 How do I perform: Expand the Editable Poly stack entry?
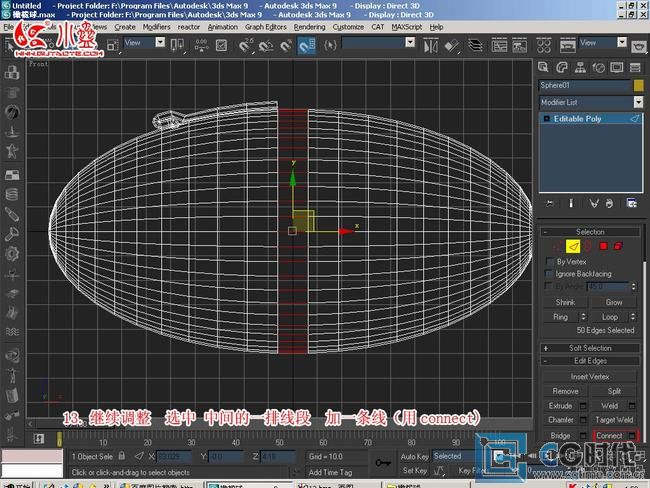tap(546, 119)
